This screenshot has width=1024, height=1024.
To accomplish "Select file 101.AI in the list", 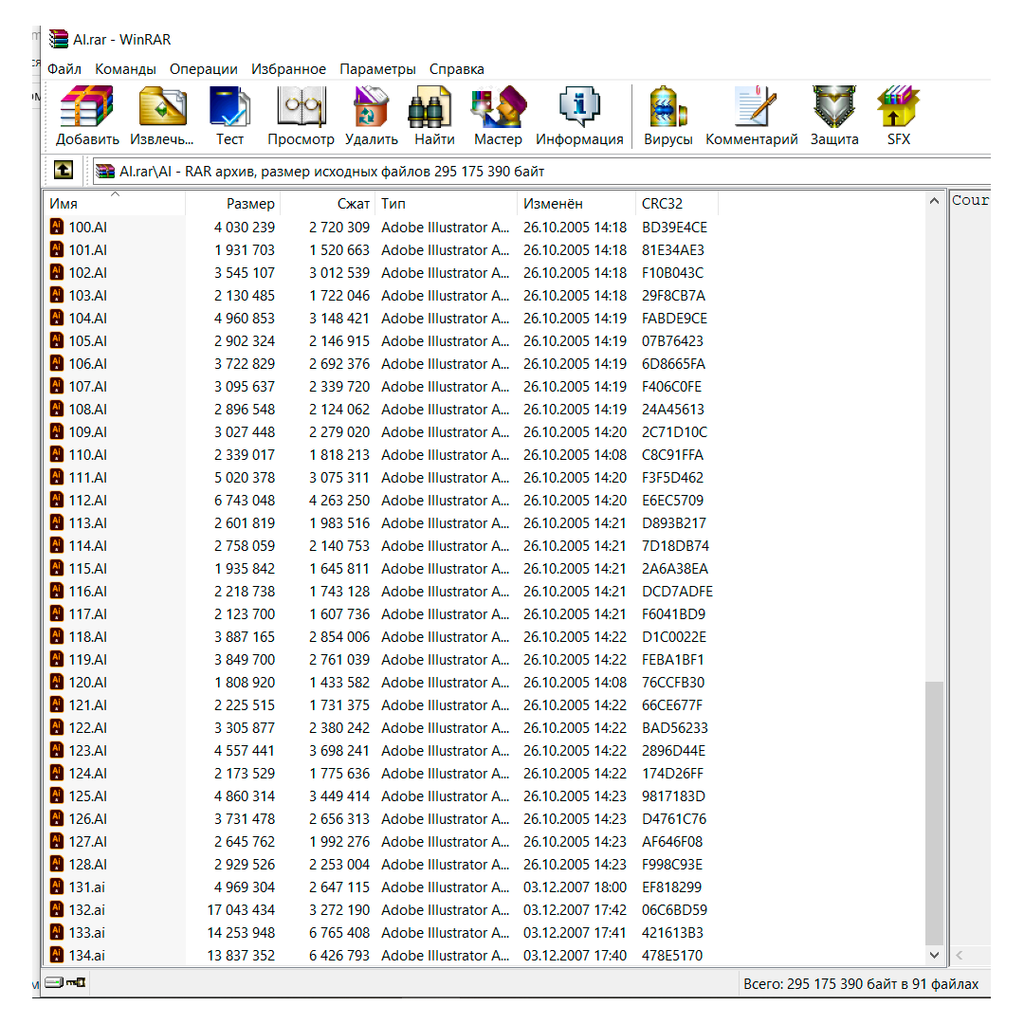I will 88,249.
